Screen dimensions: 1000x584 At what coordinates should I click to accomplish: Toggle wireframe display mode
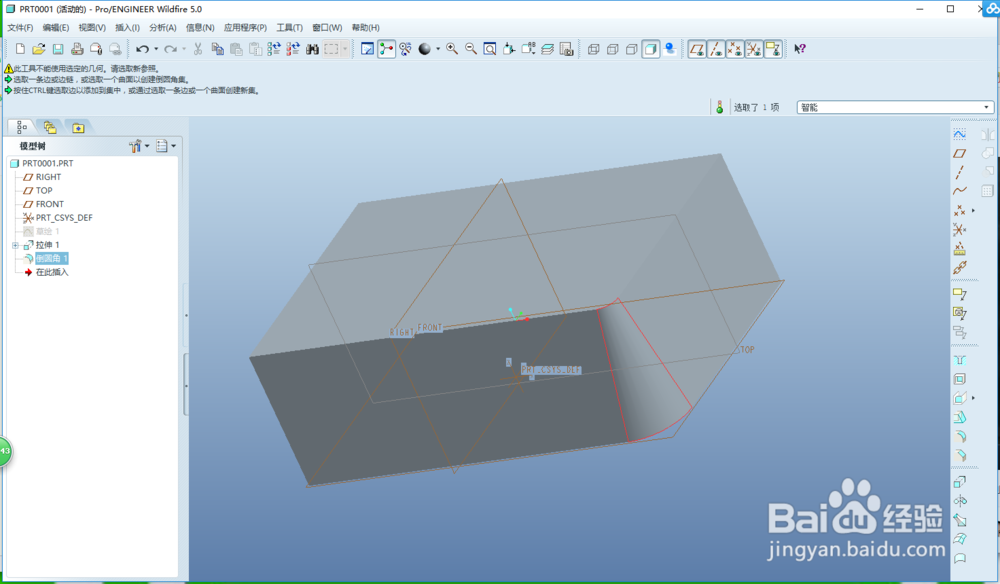click(593, 49)
